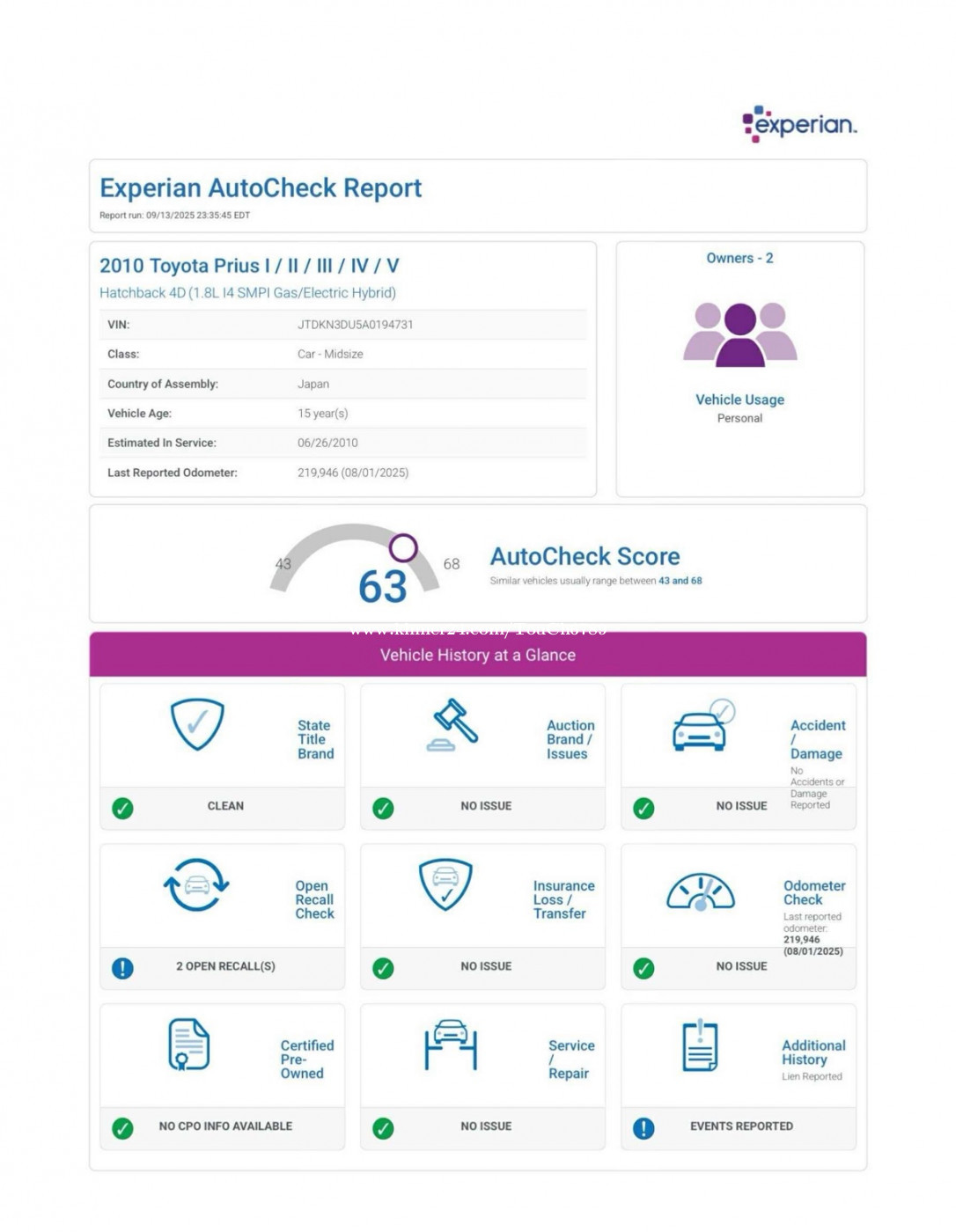The image size is (956, 1232).
Task: Open the Vehicle Usage link
Action: [x=739, y=400]
